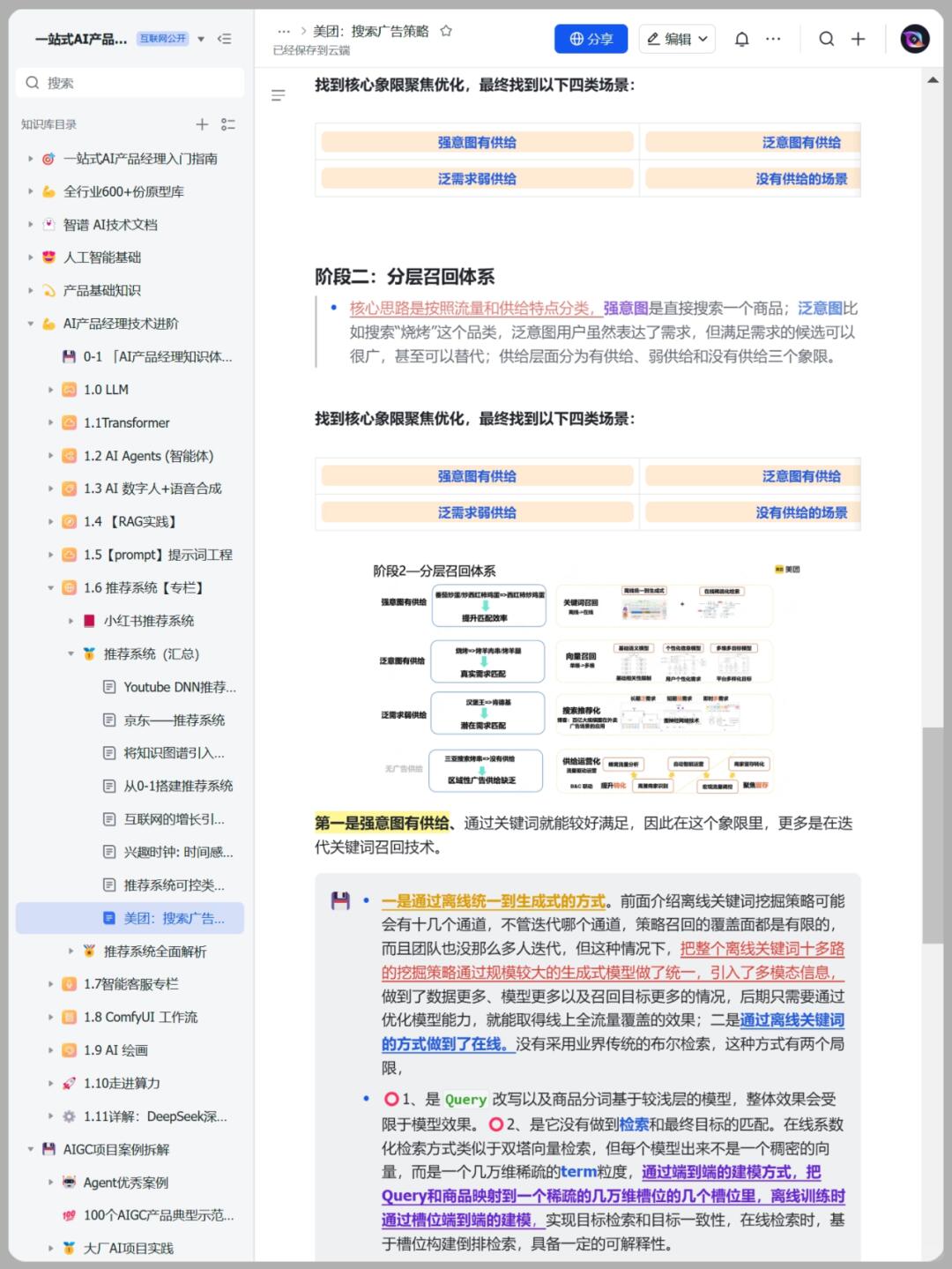Expand the 1.2 AI Agents (智能体) node

(50, 456)
